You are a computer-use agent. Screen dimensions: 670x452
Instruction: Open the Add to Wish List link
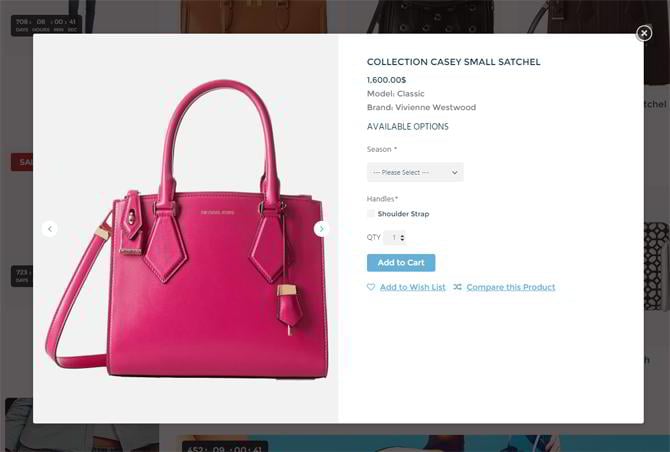coord(413,287)
